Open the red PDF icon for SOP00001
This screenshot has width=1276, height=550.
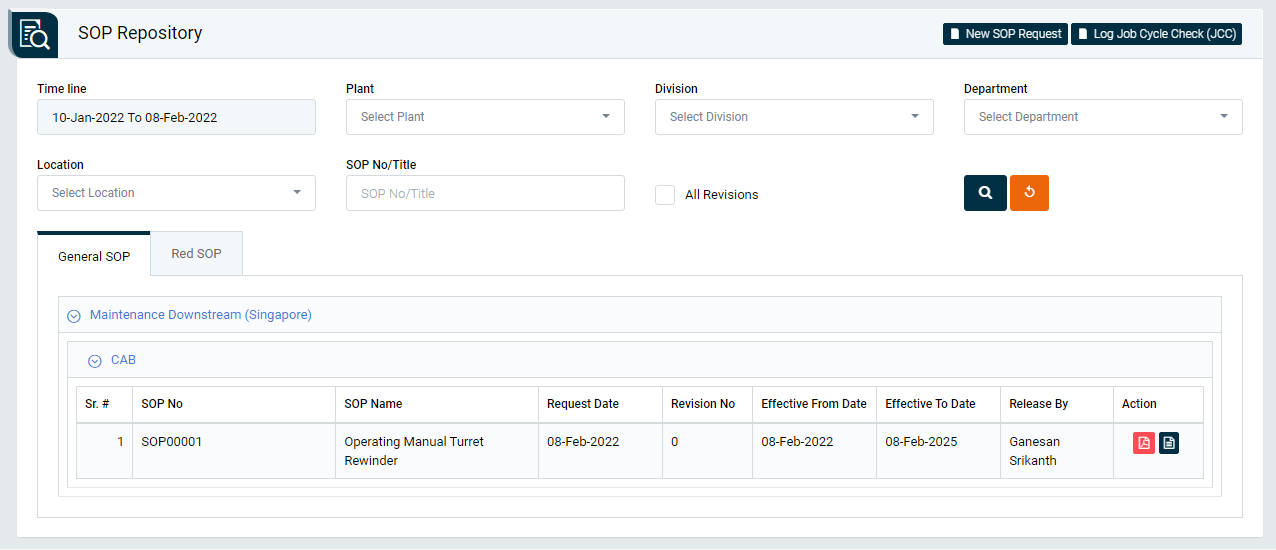(x=1144, y=442)
